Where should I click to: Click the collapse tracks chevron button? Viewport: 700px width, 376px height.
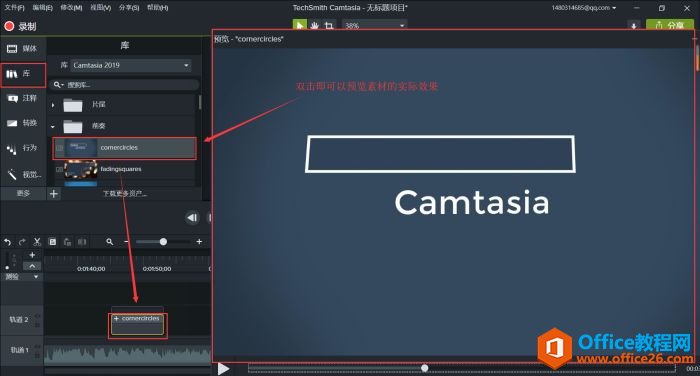[x=32, y=266]
